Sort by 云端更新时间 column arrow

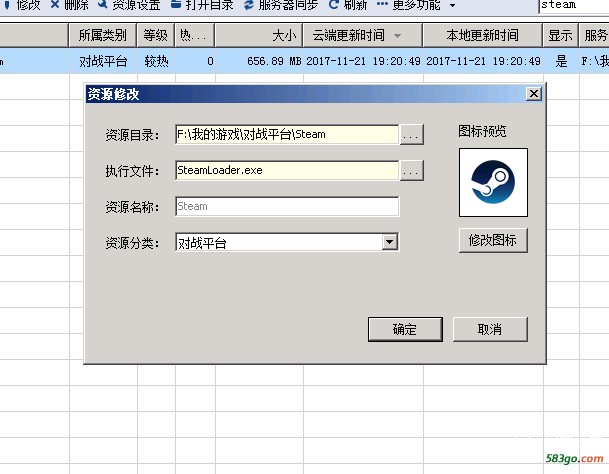click(x=397, y=36)
